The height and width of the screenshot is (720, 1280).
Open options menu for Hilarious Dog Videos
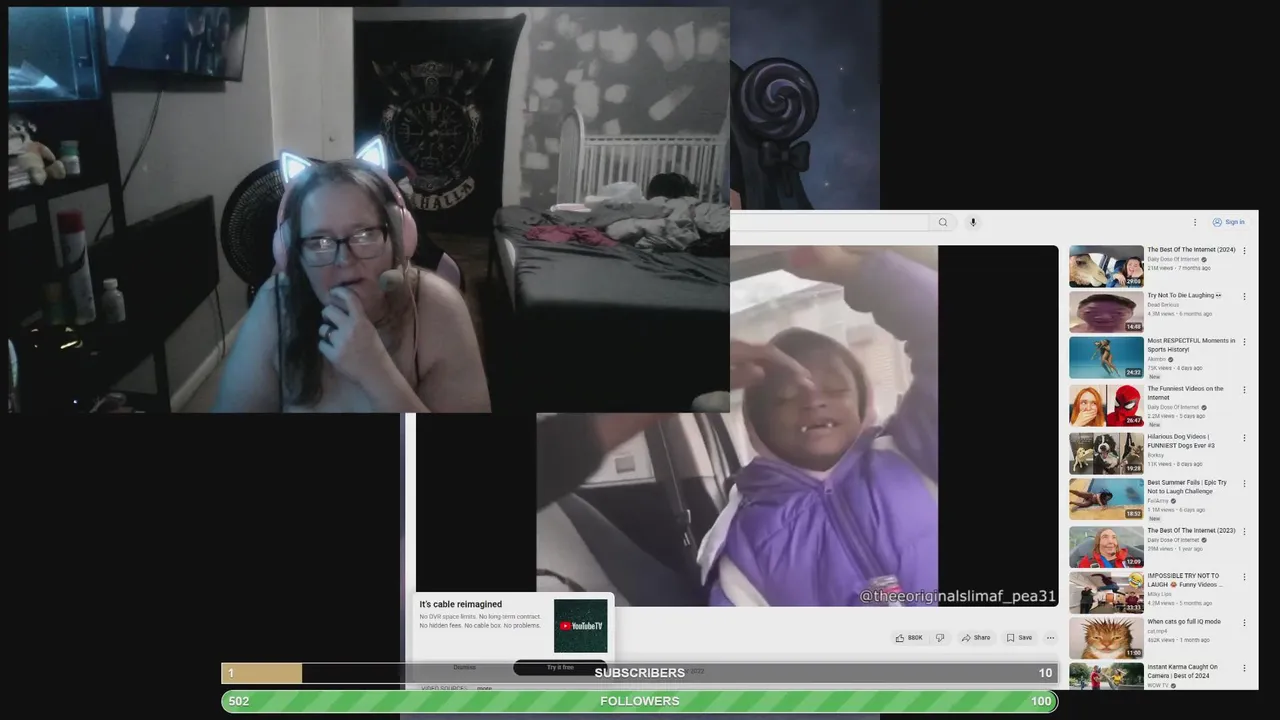click(1244, 438)
